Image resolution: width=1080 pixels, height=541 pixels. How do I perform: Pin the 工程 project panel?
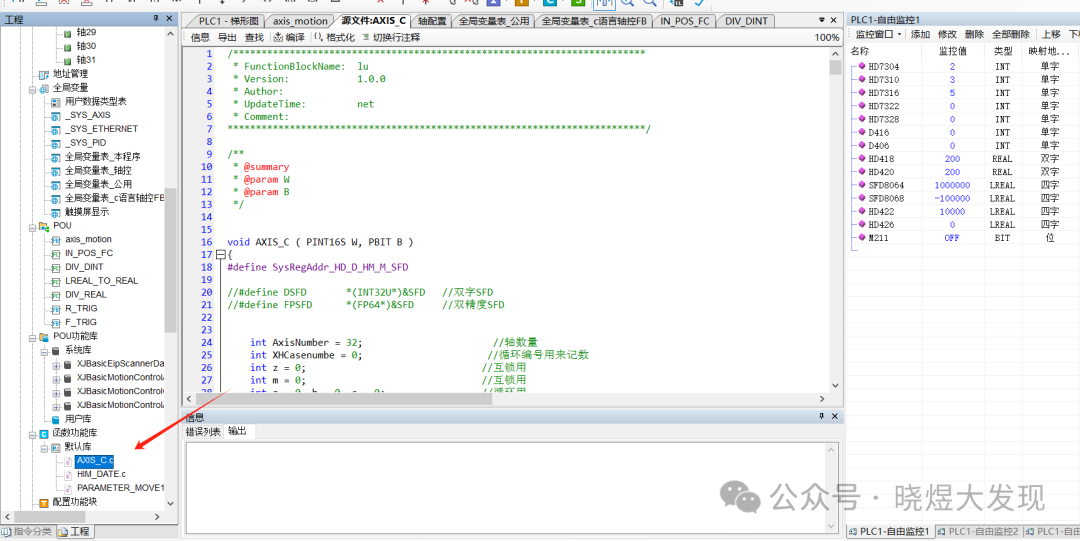tap(156, 19)
